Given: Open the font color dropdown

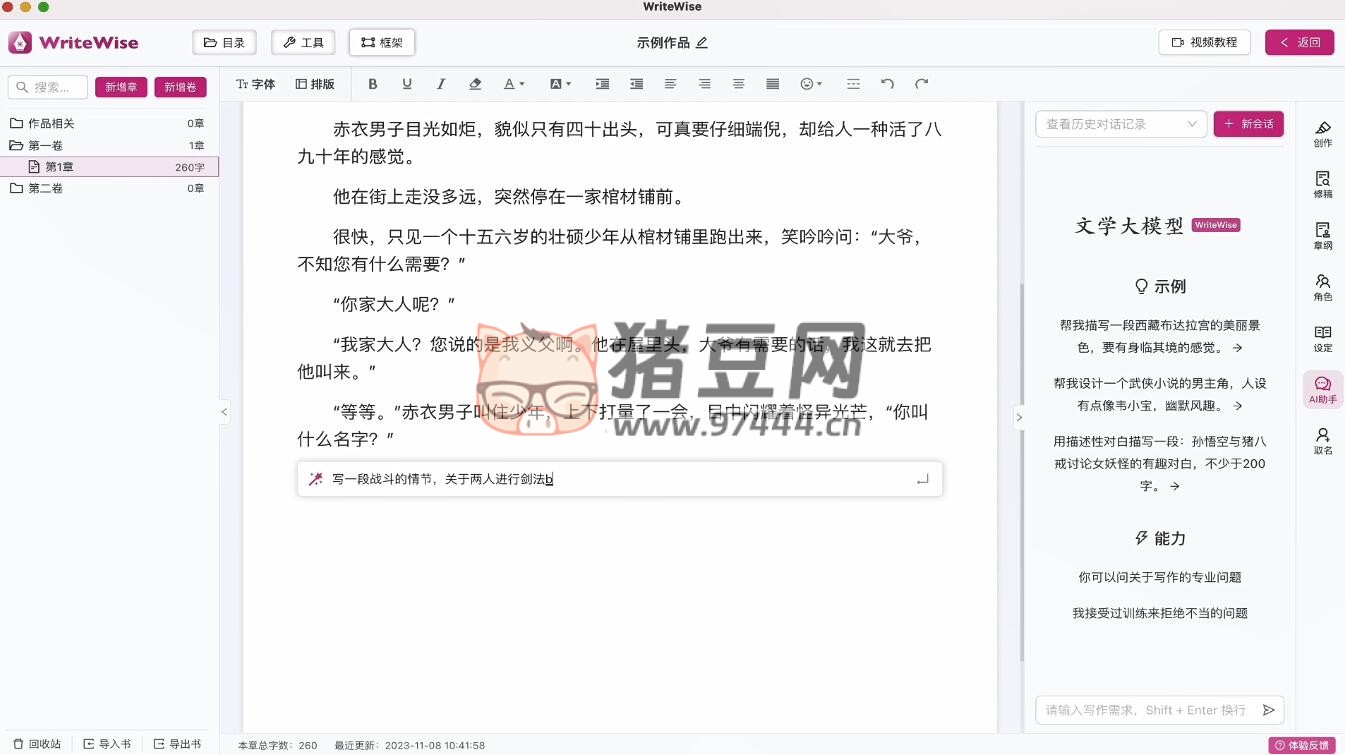Looking at the screenshot, I should click(513, 84).
